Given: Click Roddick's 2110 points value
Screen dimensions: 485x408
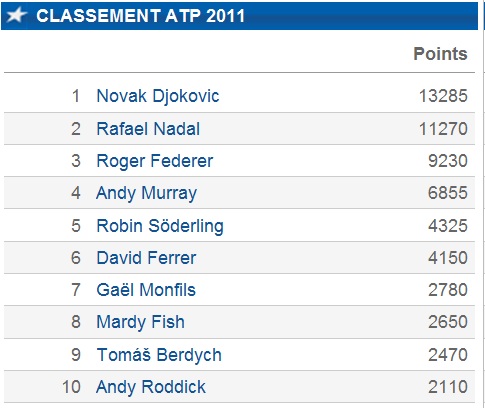Looking at the screenshot, I should [x=448, y=387].
